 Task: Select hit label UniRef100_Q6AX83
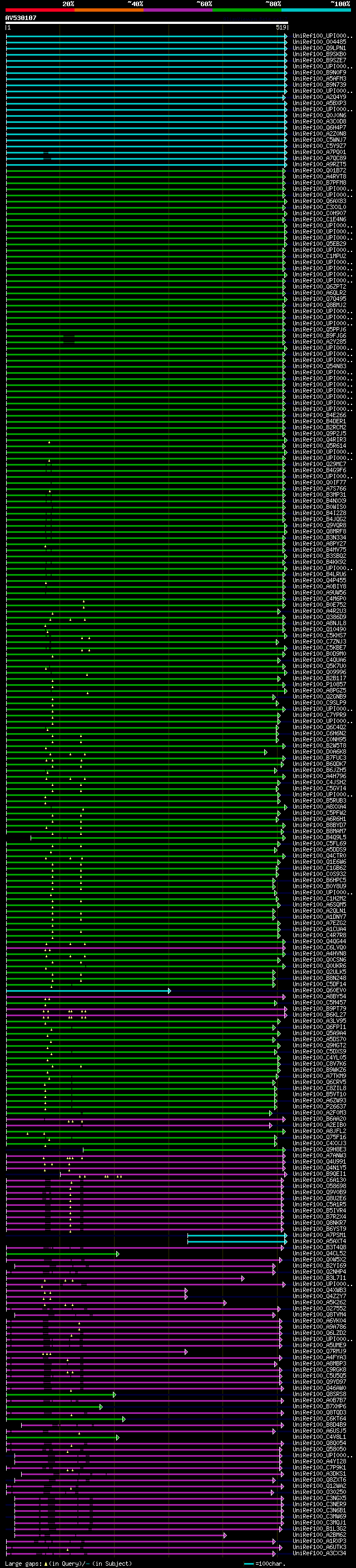click(x=319, y=201)
